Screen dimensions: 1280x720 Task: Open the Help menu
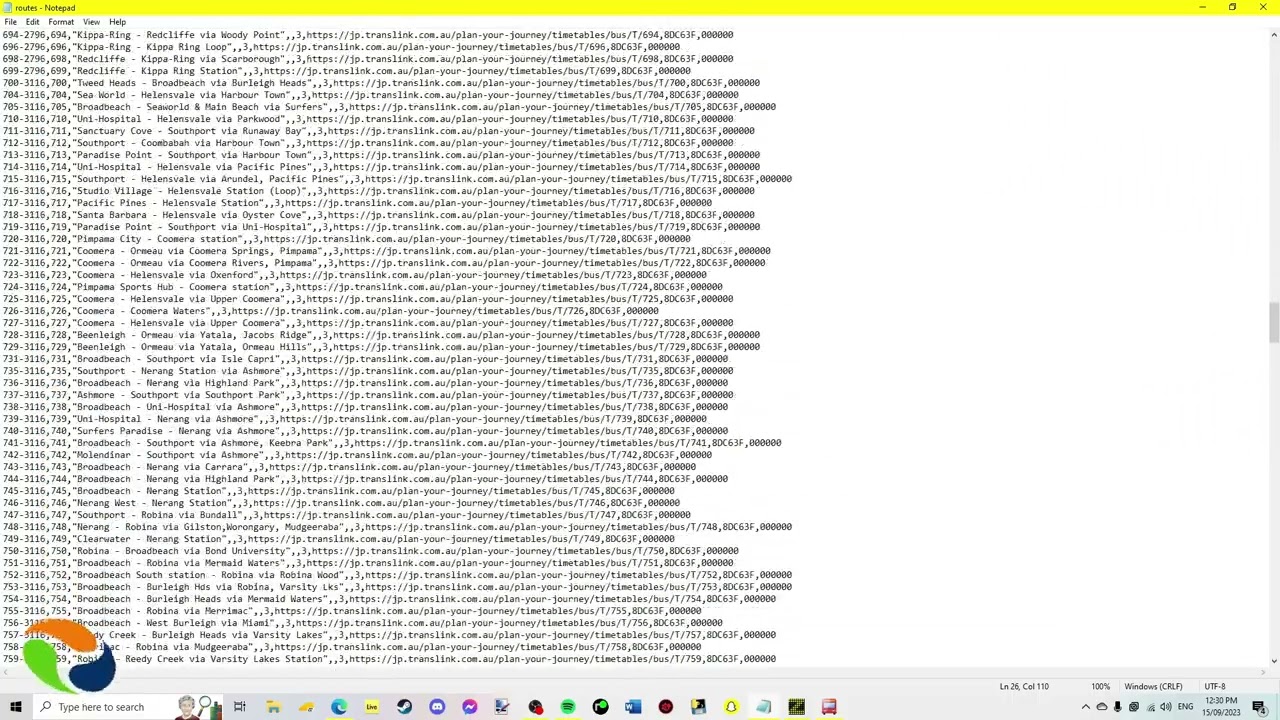pos(117,22)
